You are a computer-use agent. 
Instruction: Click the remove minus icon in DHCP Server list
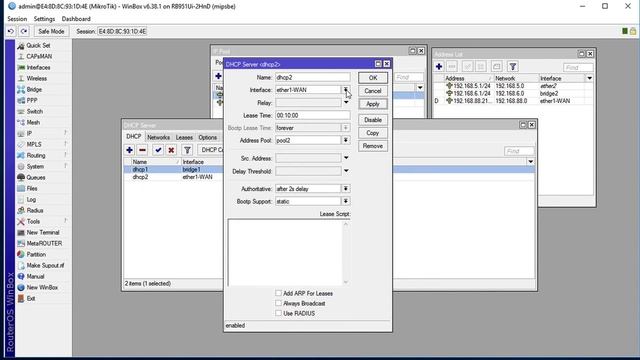coord(142,150)
